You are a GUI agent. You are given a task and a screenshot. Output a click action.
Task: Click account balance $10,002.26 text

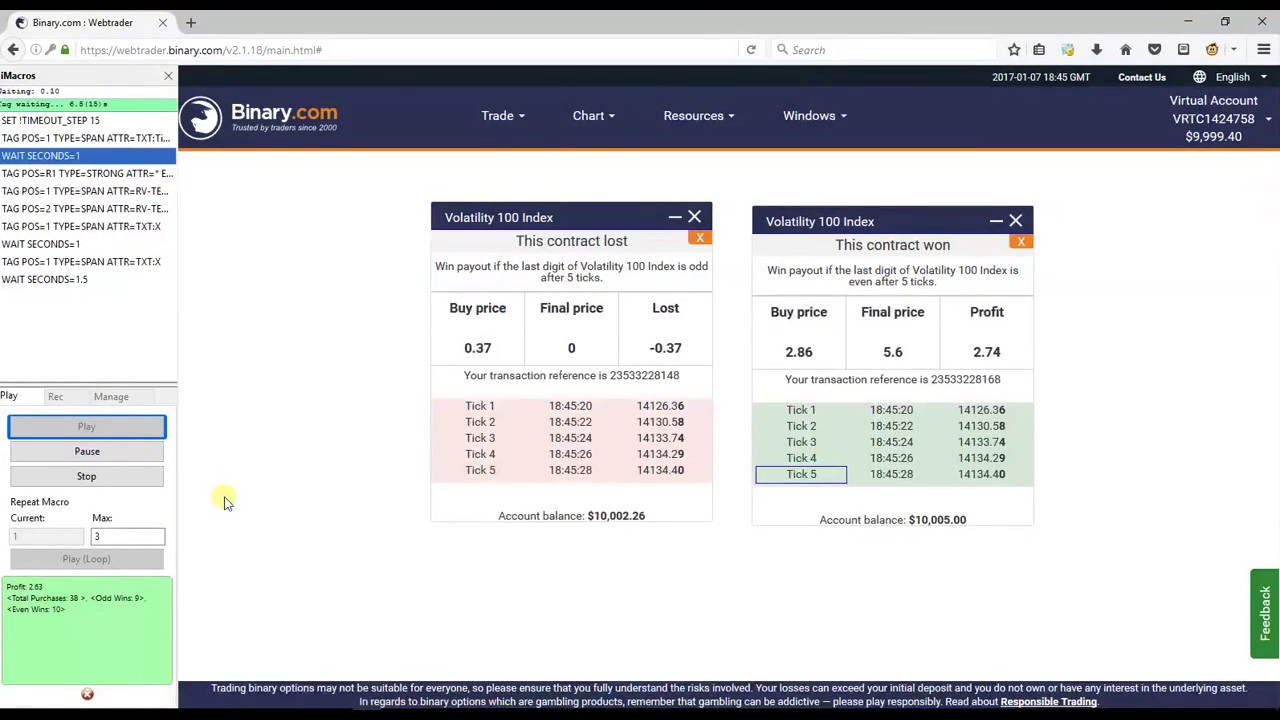tap(571, 516)
